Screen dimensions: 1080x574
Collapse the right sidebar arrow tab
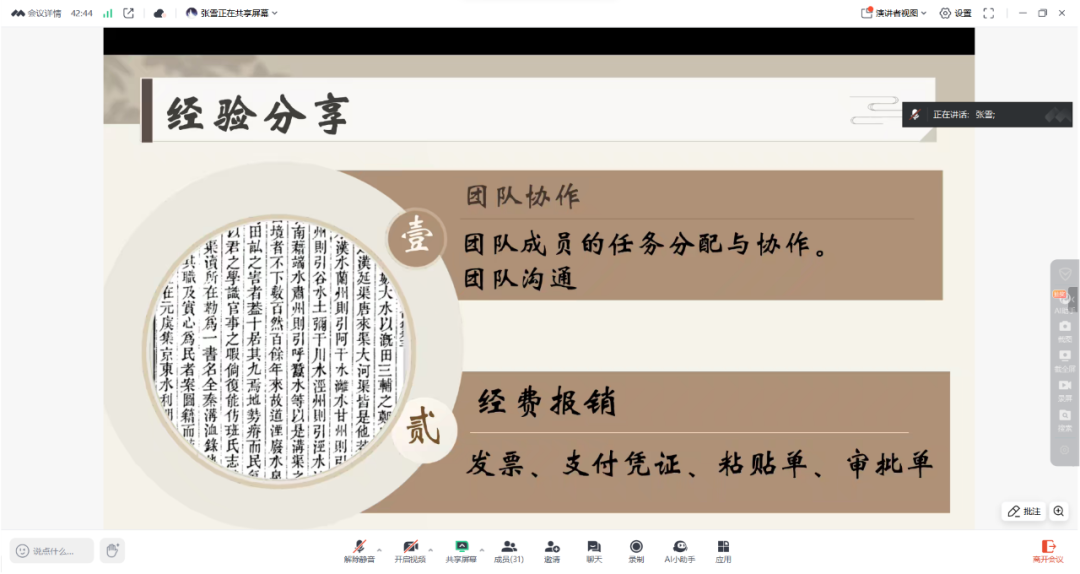coord(1073,300)
